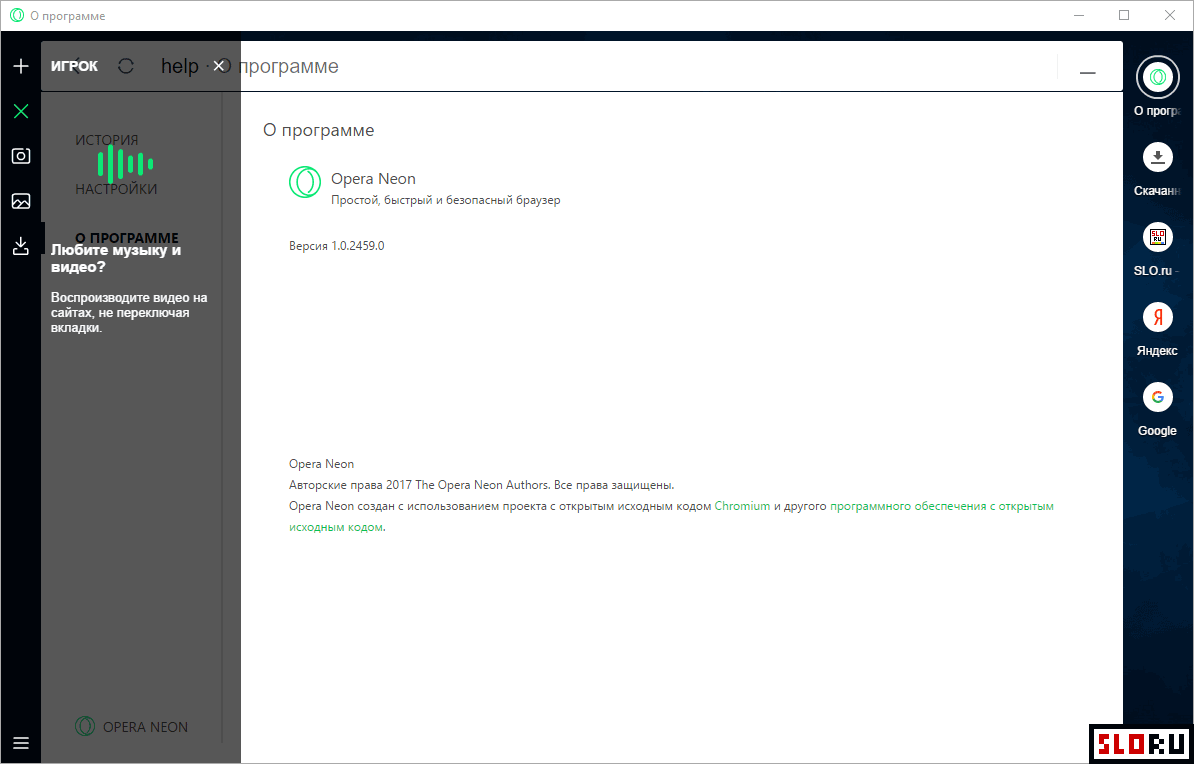This screenshot has height=764, width=1194.
Task: Go to НАСТРОЙКИ in the sidebar menu
Action: [x=117, y=189]
